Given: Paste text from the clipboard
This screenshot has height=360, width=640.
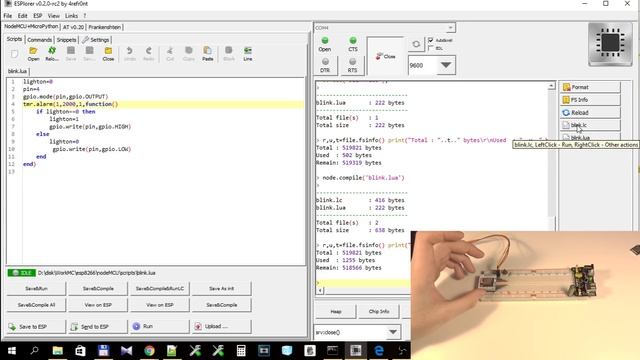Looking at the screenshot, I should 207,54.
